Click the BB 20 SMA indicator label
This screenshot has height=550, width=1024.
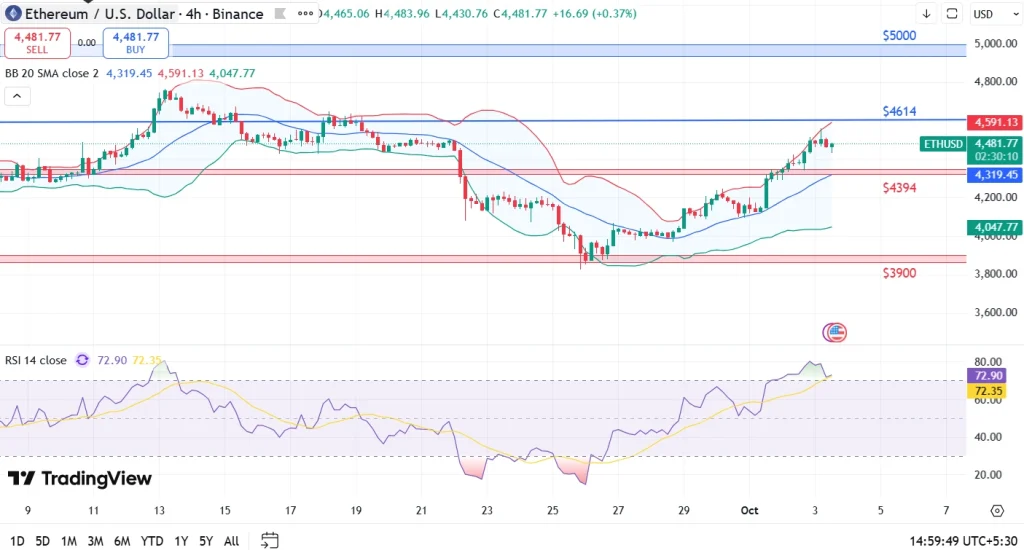click(52, 73)
